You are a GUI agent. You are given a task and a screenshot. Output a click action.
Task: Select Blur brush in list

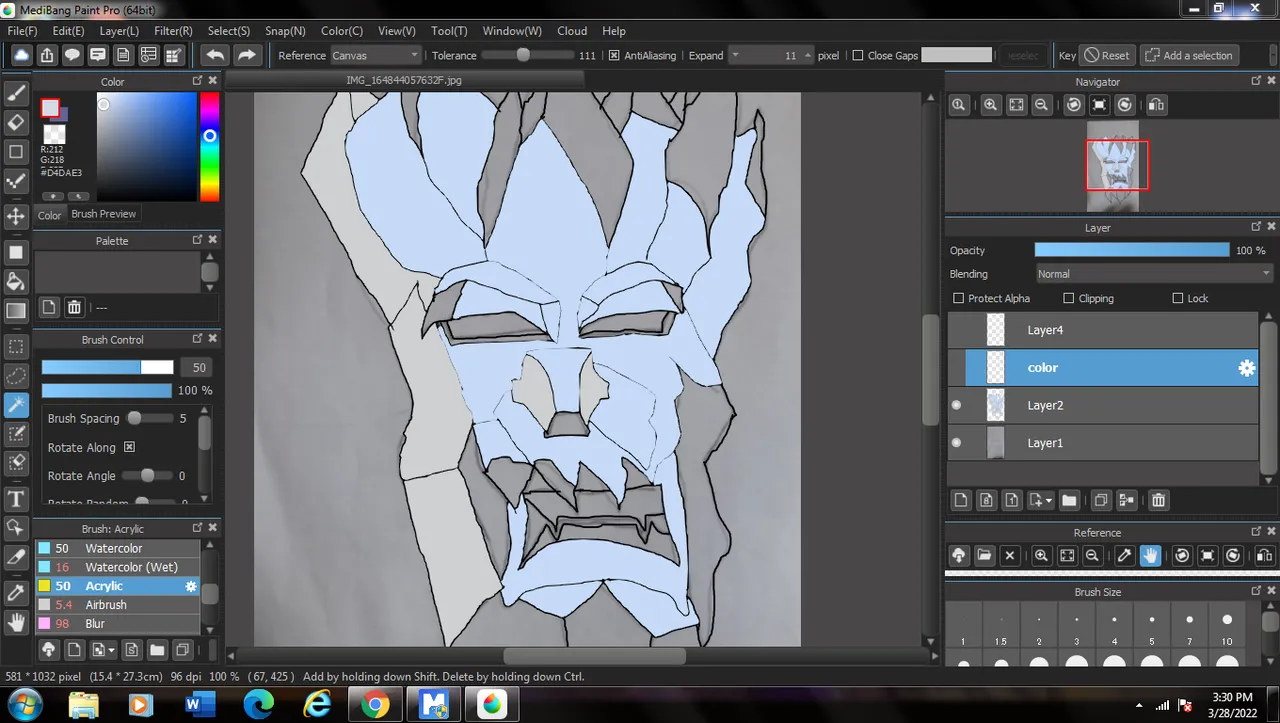[118, 624]
